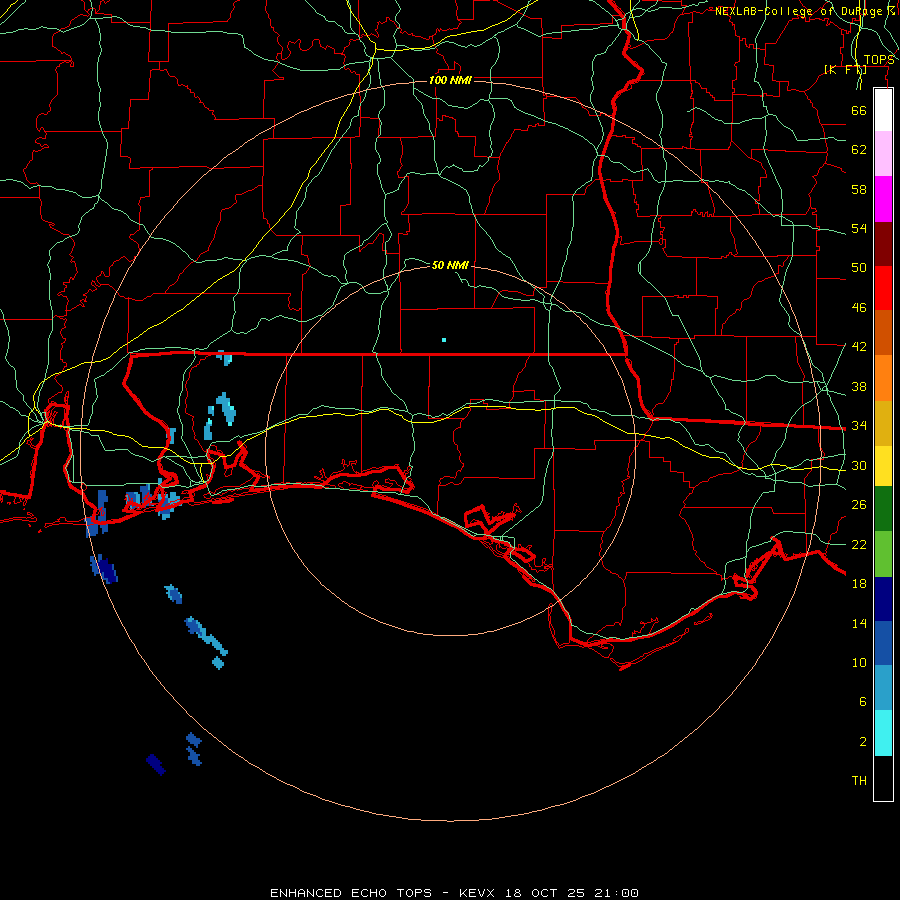The height and width of the screenshot is (900, 900).
Task: Click the '21:00' timestamp
Action: 617,893
